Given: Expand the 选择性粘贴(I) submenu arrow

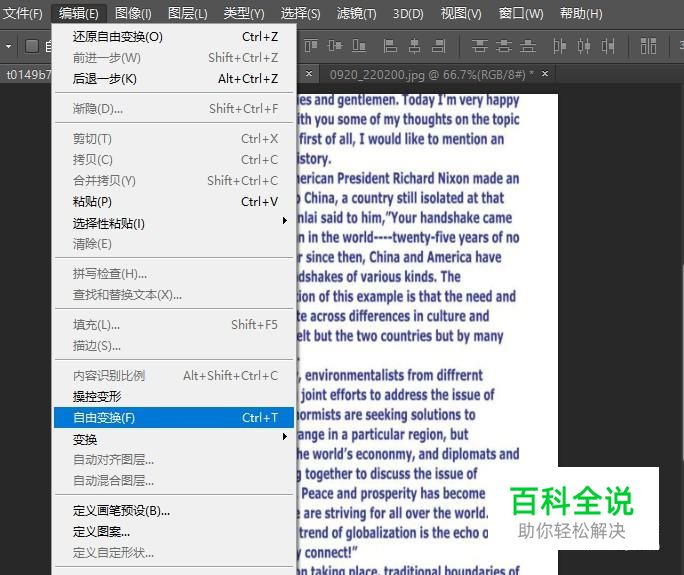Looking at the screenshot, I should (284, 222).
